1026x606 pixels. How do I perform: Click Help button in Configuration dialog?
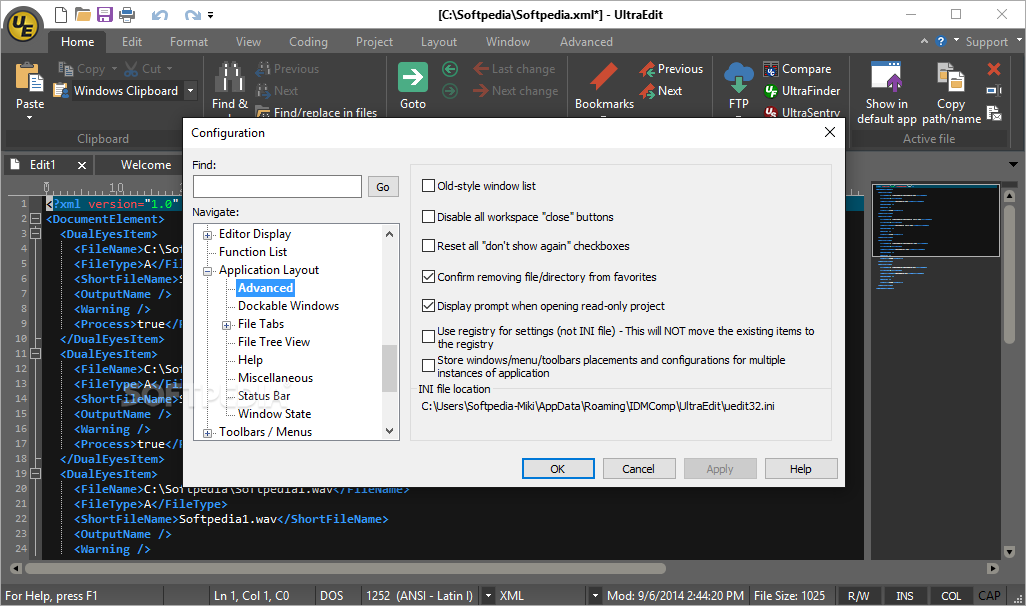pyautogui.click(x=800, y=469)
